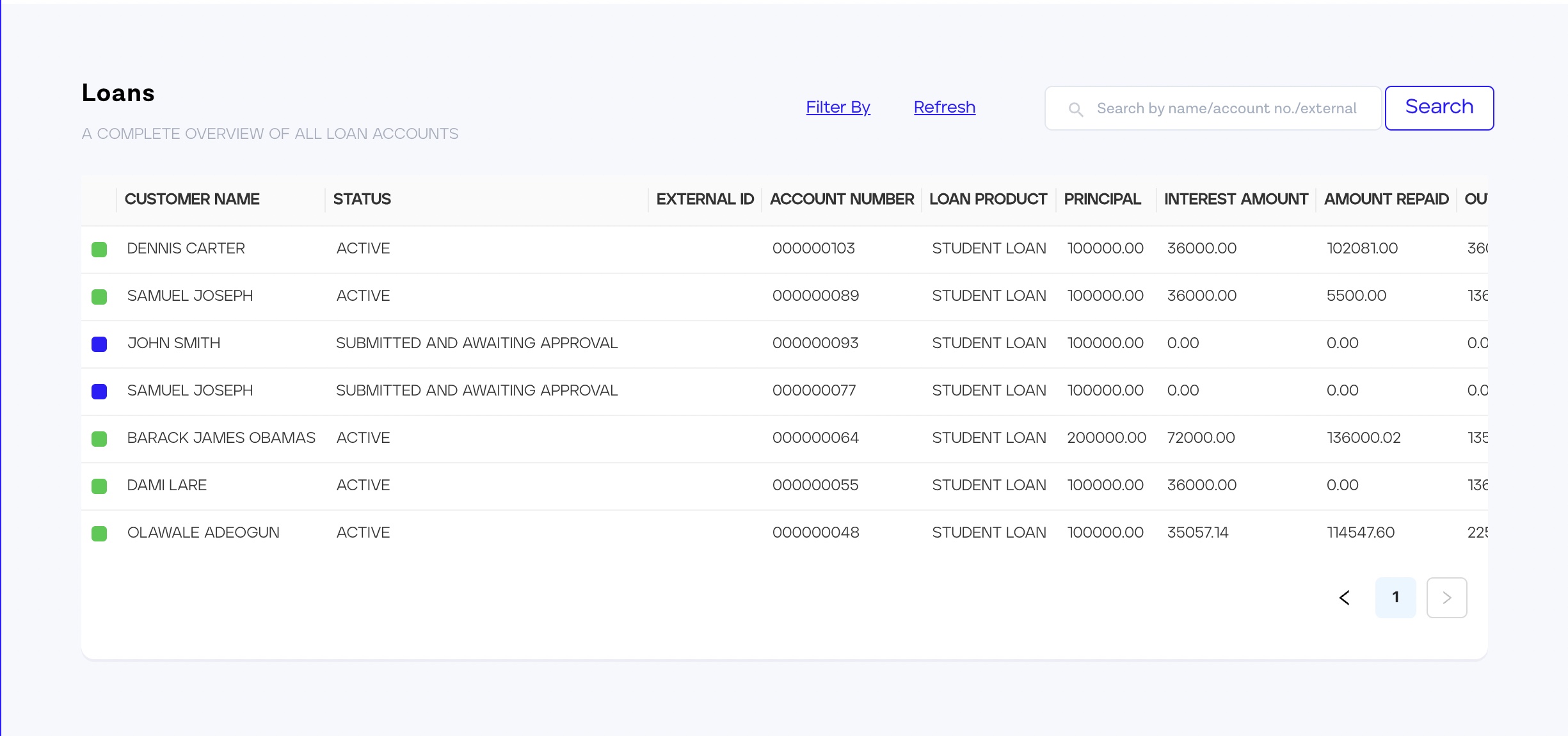Focus the name/account search field

pyautogui.click(x=1226, y=109)
